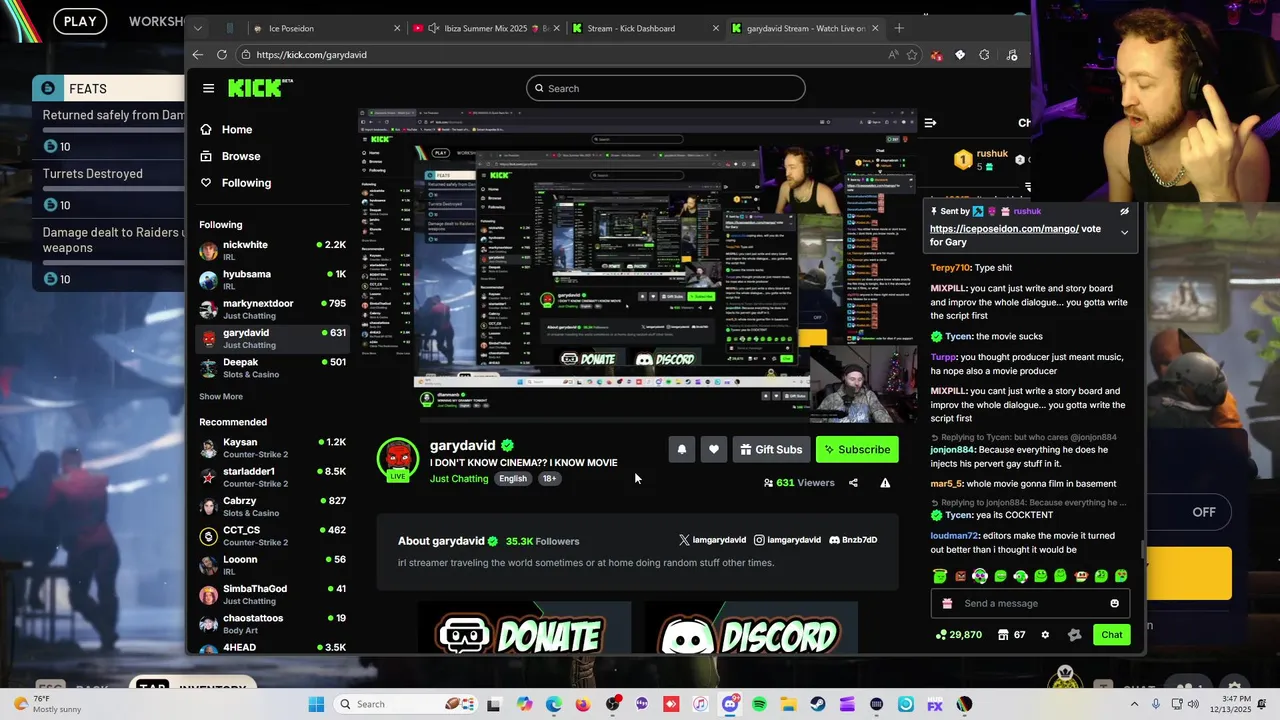This screenshot has height=720, width=1280.
Task: Open starladder1 in Recommended list
Action: 272,477
